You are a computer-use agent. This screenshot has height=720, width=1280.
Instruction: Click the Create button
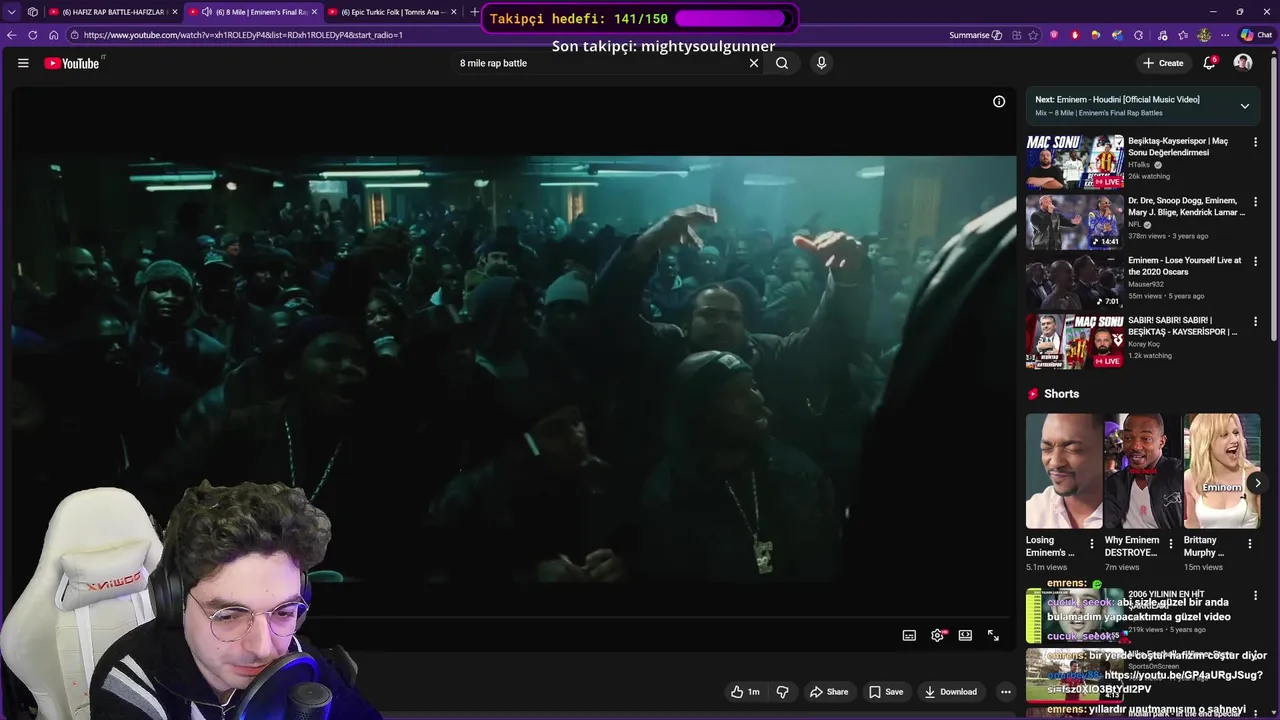1163,63
